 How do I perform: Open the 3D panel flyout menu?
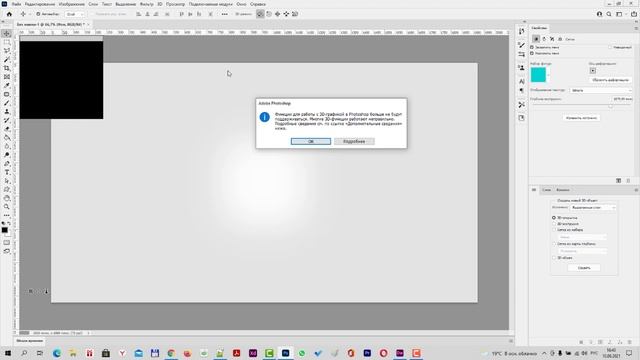click(636, 190)
